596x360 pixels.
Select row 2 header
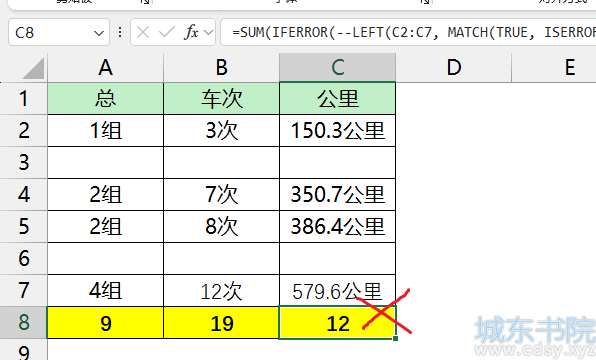[24, 130]
